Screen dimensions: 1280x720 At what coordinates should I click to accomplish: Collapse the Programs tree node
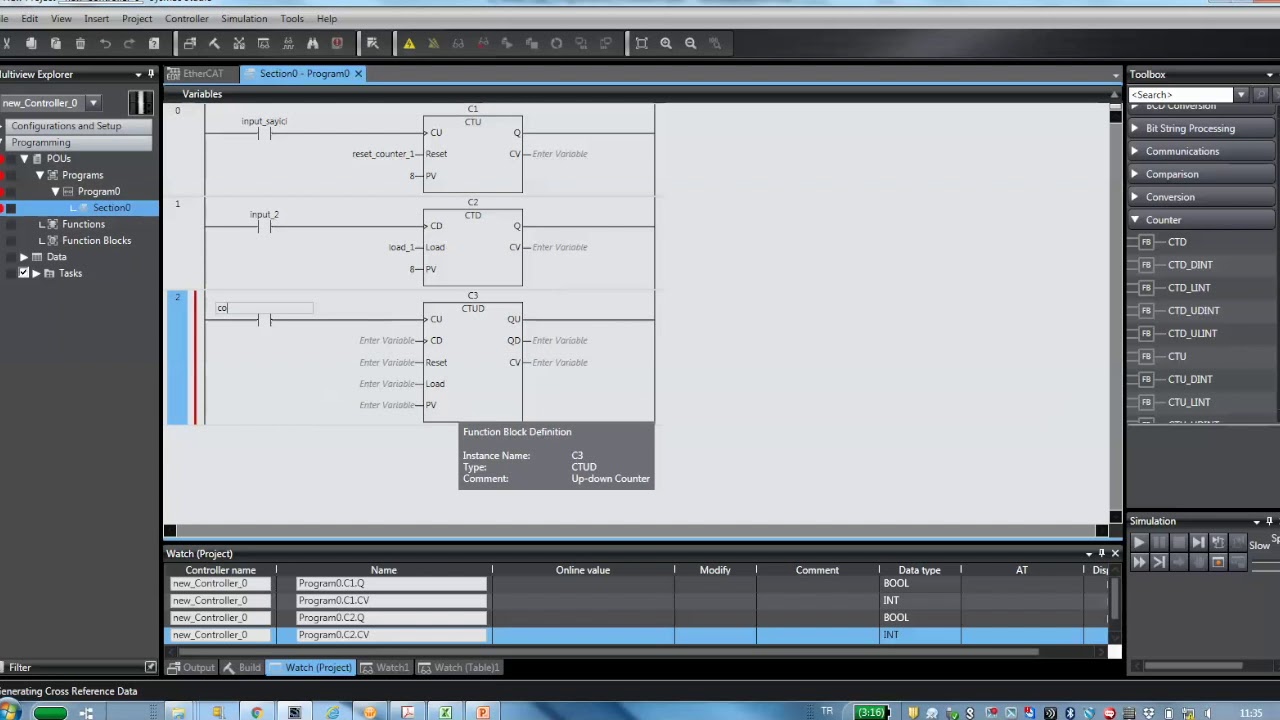pyautogui.click(x=40, y=175)
